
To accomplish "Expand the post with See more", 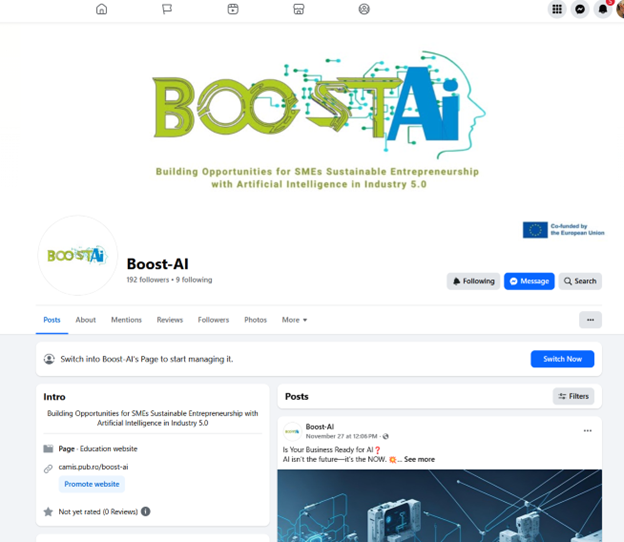I will click(419, 459).
